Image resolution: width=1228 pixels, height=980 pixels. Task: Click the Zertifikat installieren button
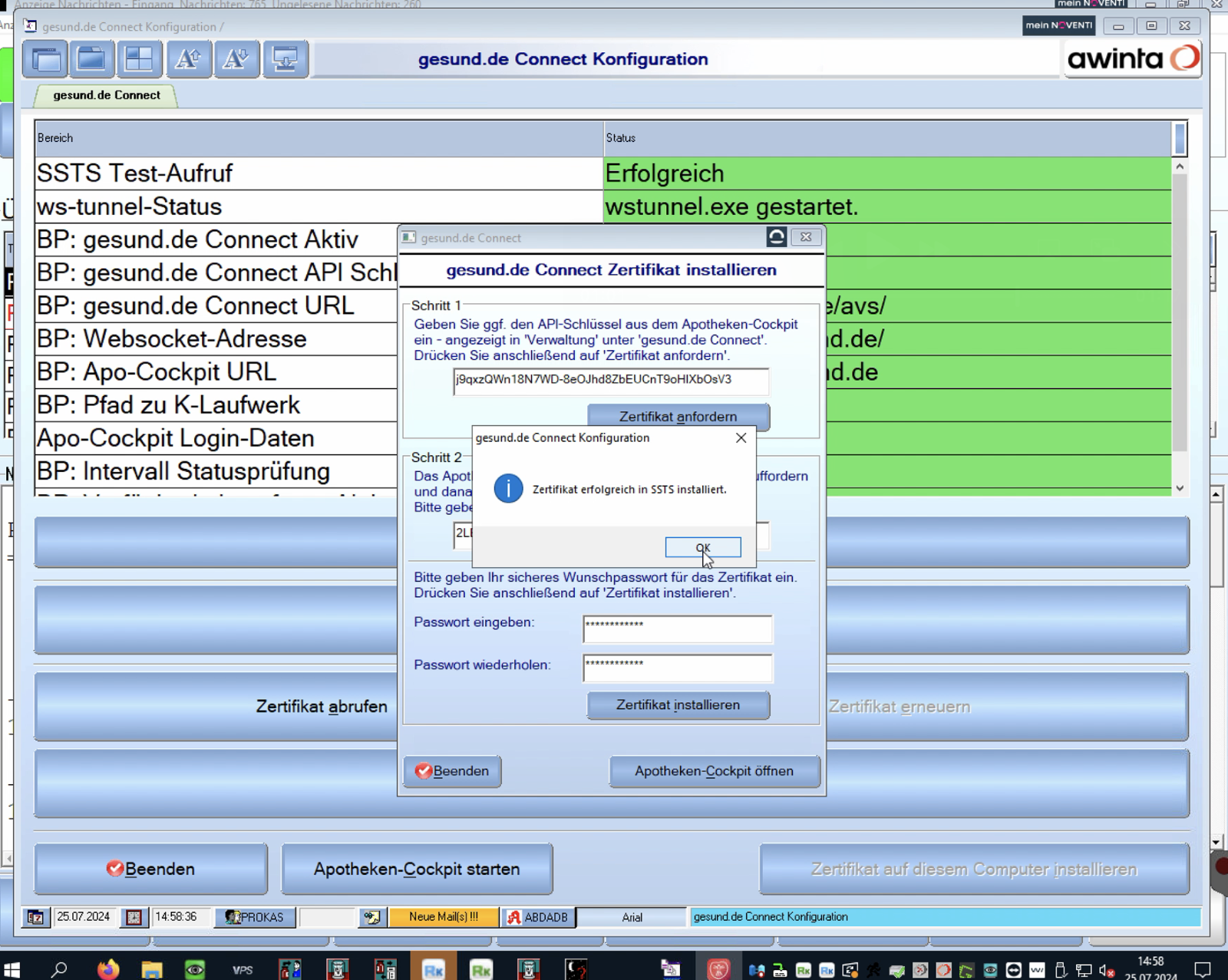point(678,705)
